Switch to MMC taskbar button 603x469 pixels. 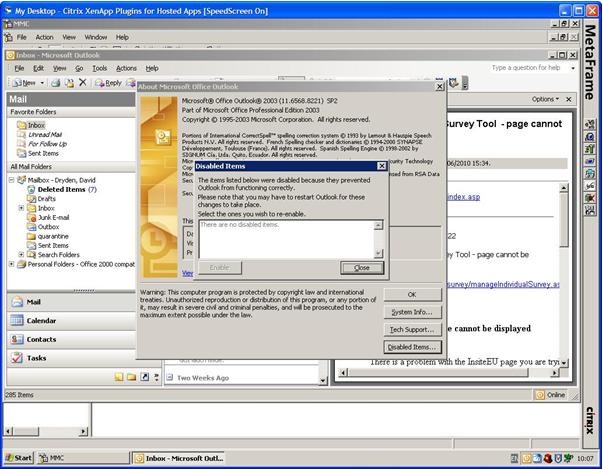click(83, 458)
